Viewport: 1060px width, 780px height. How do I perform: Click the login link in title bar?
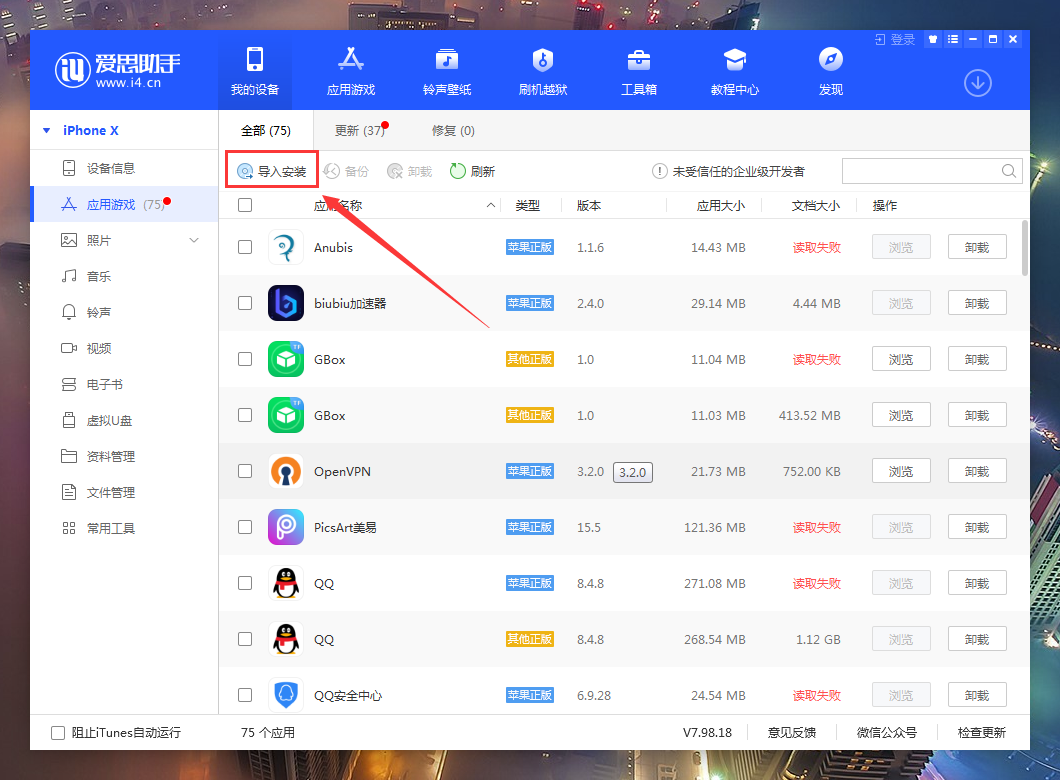[x=895, y=39]
